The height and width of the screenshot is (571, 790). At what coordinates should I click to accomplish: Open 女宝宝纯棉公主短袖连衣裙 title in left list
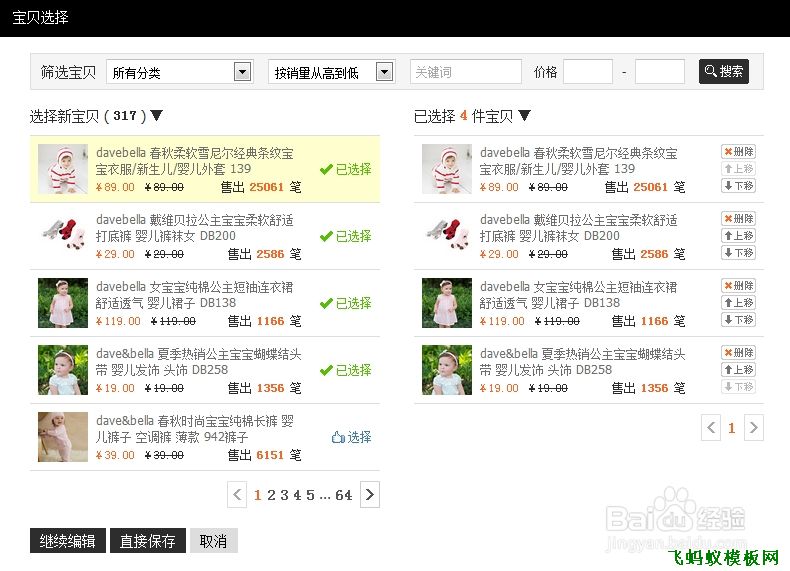click(195, 295)
